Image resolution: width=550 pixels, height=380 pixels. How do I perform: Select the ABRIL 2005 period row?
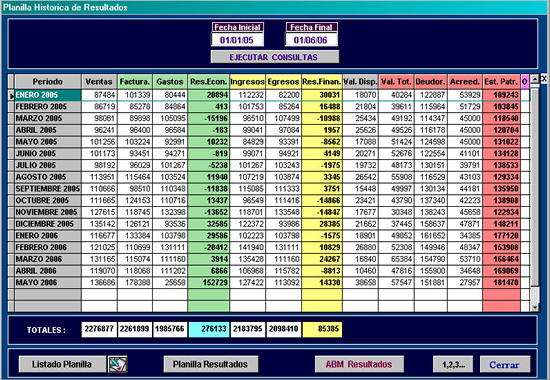[x=48, y=130]
